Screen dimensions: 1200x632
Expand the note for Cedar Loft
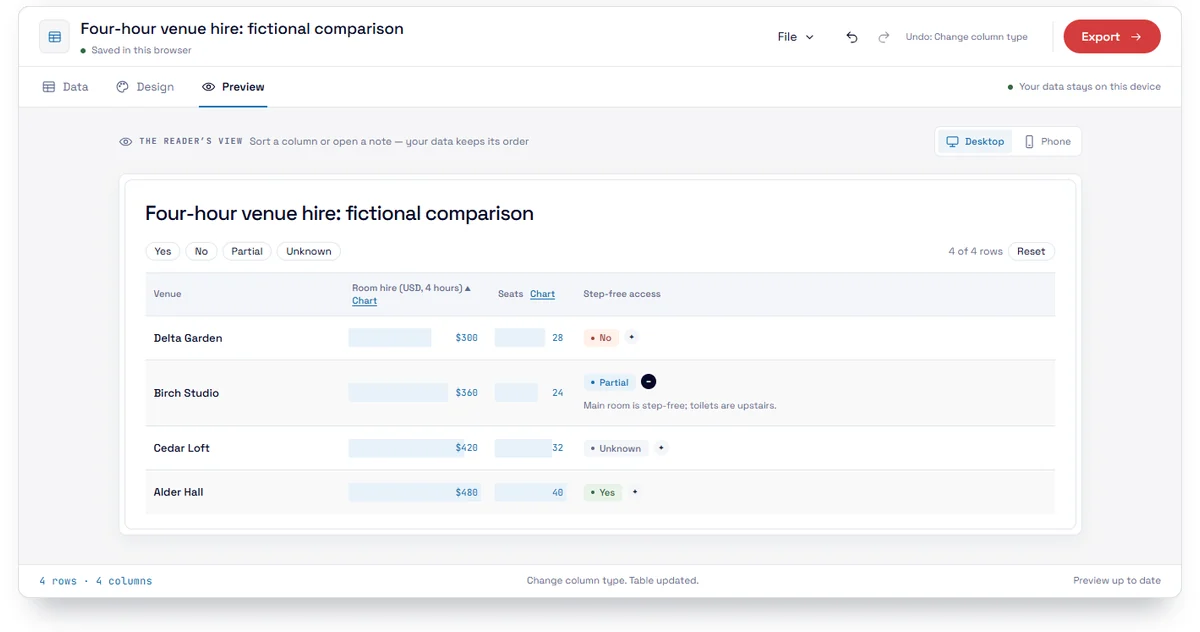[661, 448]
